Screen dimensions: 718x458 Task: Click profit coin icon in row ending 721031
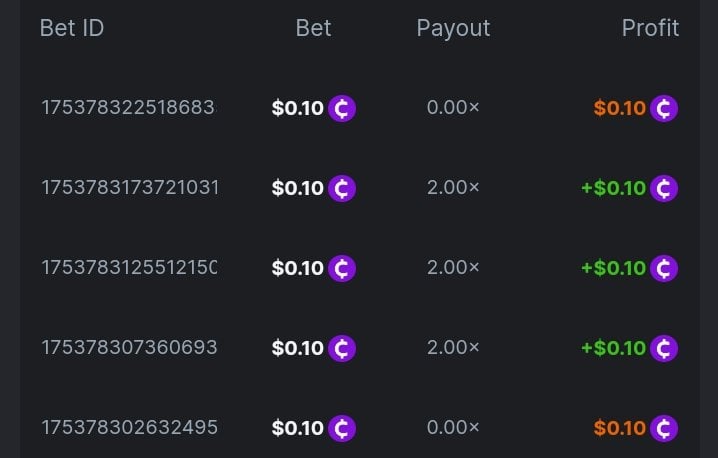[664, 188]
